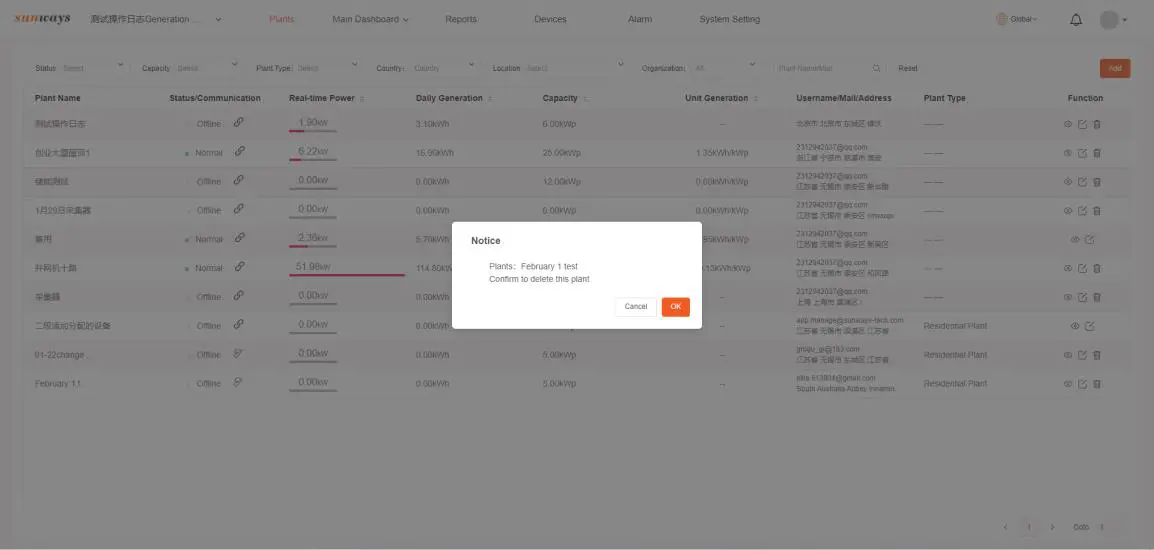The height and width of the screenshot is (550, 1154).
Task: Click the orange Add plant button
Action: click(1115, 68)
